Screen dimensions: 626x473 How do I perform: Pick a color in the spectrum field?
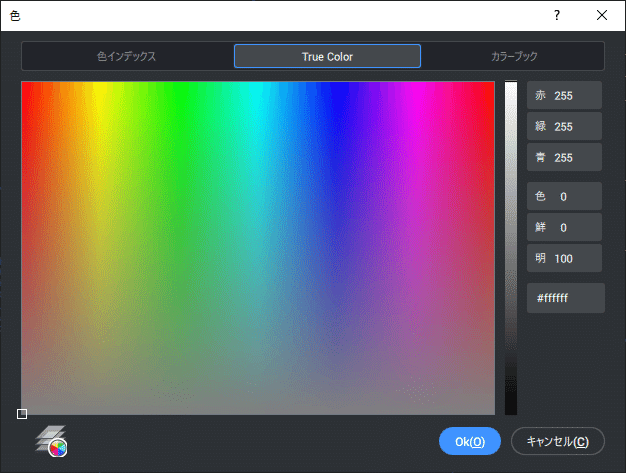258,248
